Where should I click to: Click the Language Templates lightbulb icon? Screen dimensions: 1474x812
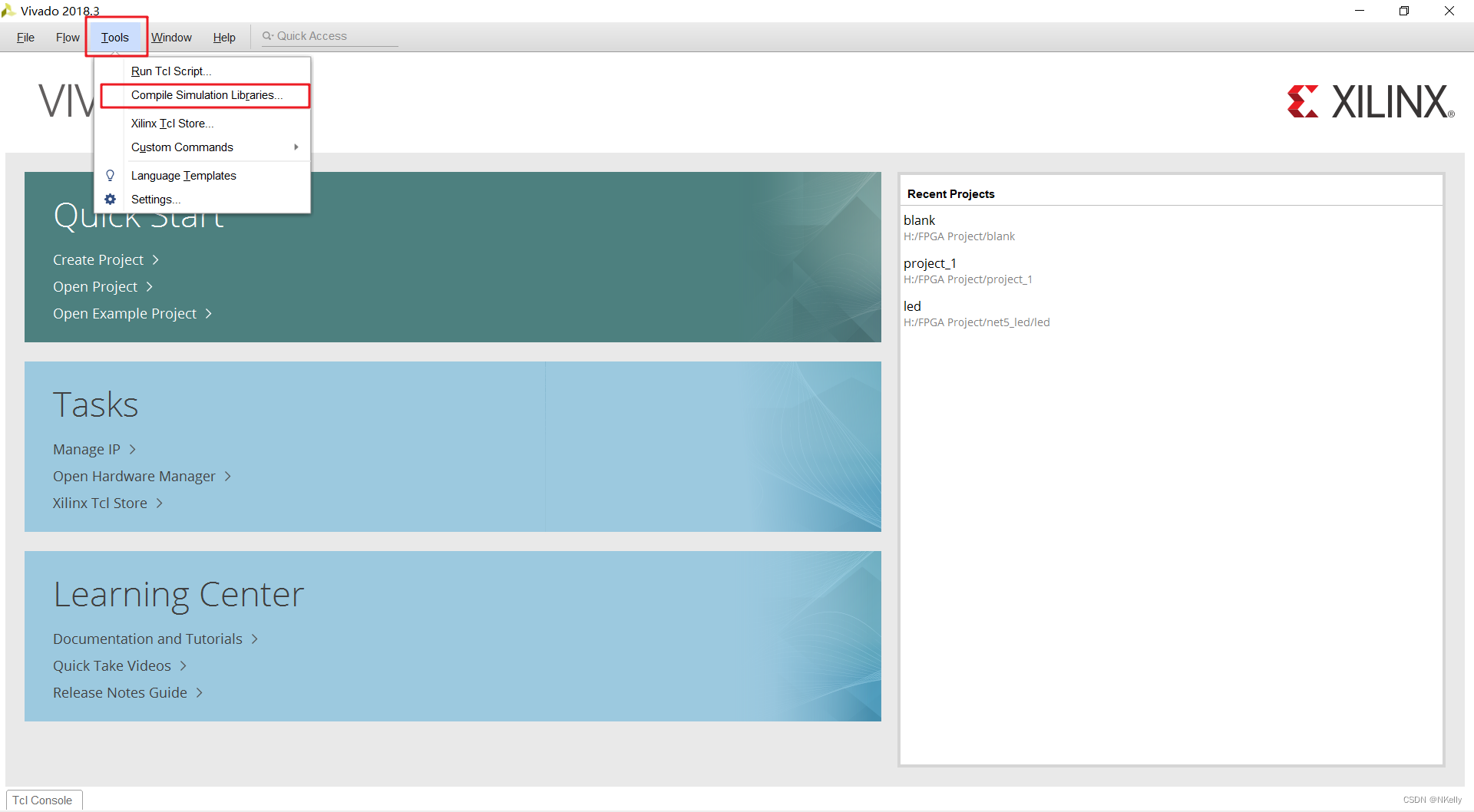coord(110,176)
